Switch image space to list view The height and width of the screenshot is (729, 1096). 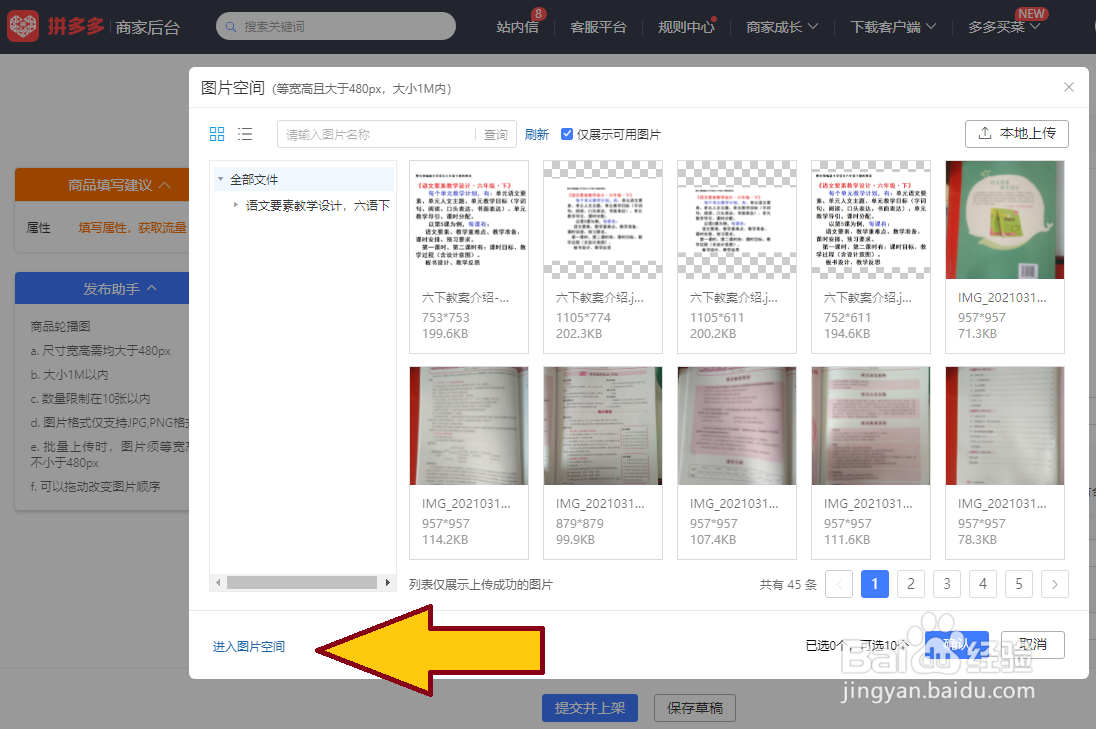[243, 133]
